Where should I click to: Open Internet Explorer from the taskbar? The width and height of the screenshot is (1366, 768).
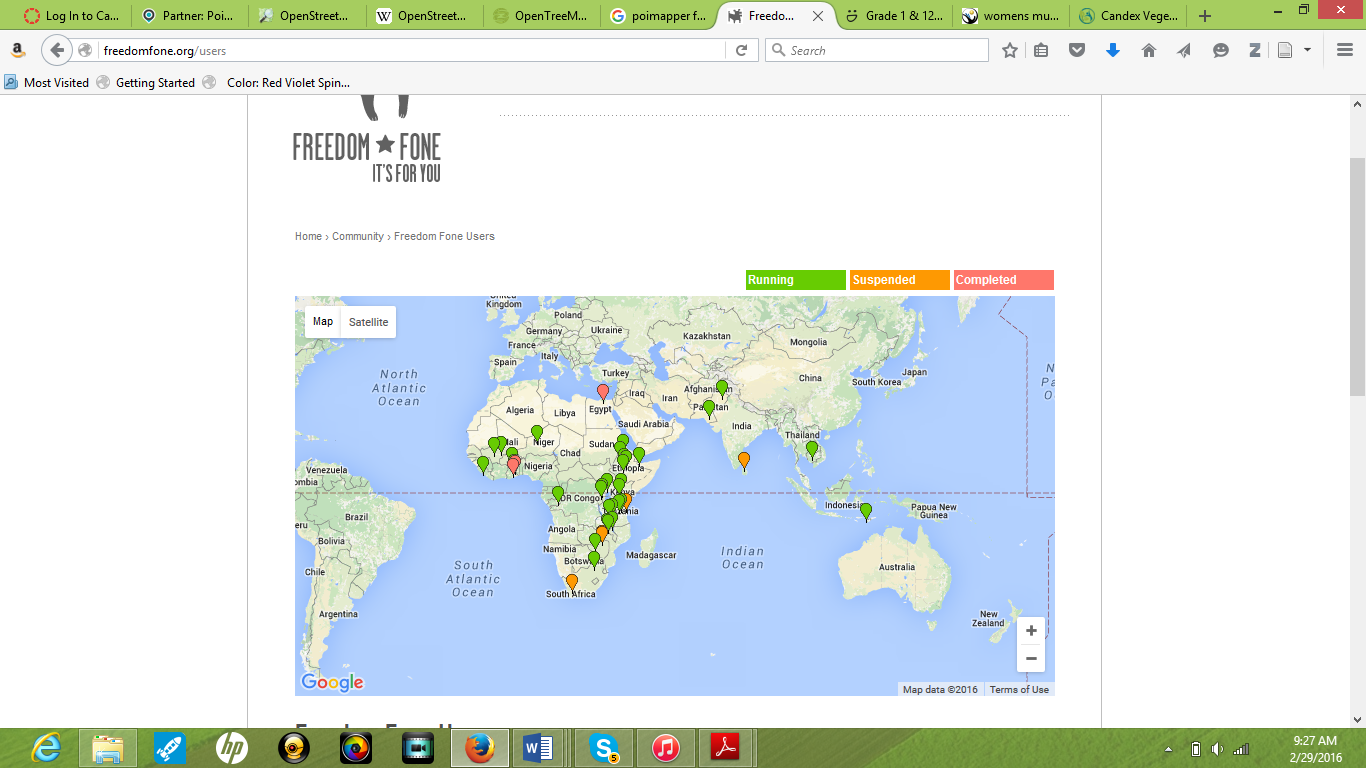point(46,748)
